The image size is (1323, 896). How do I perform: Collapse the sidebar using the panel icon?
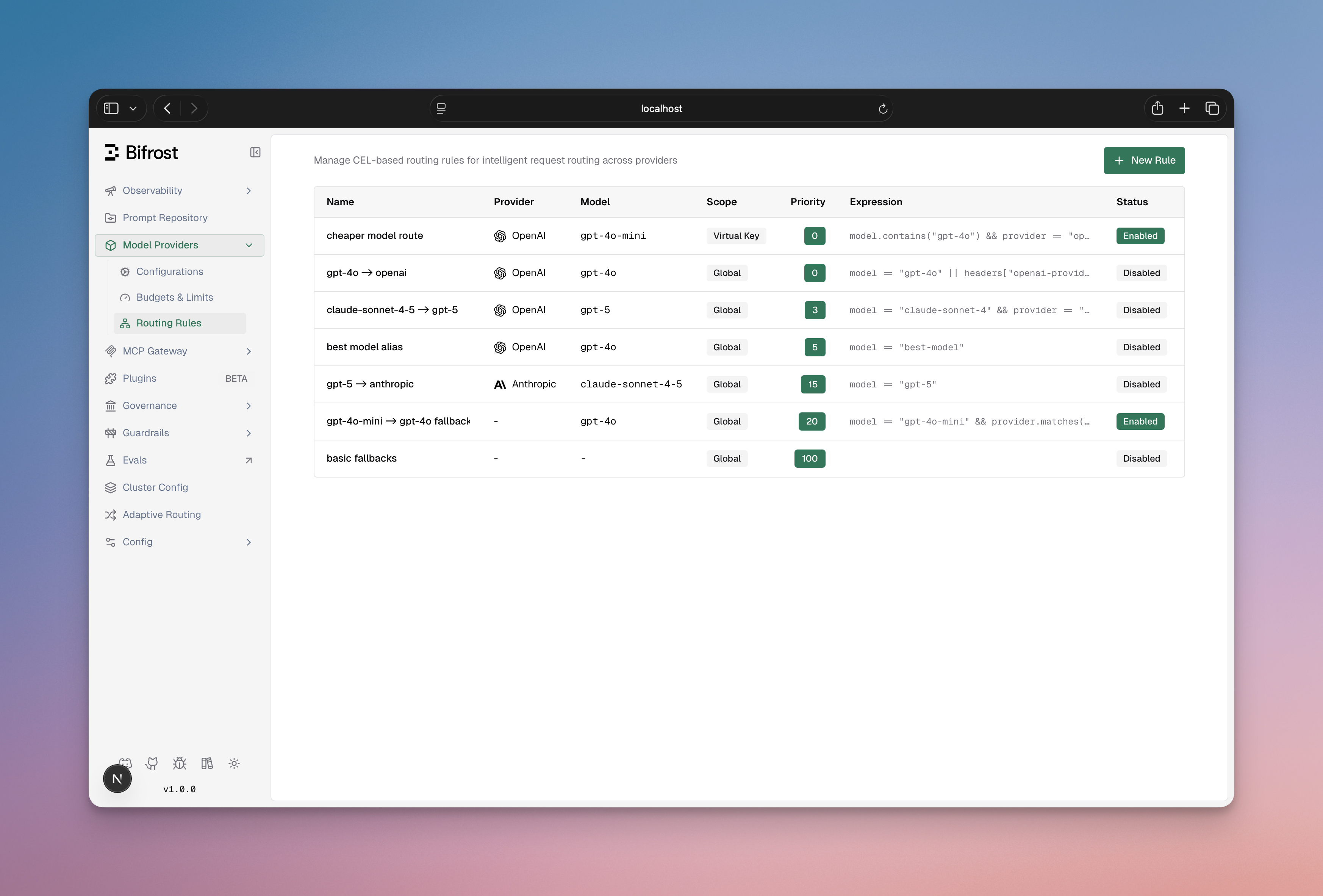coord(255,152)
